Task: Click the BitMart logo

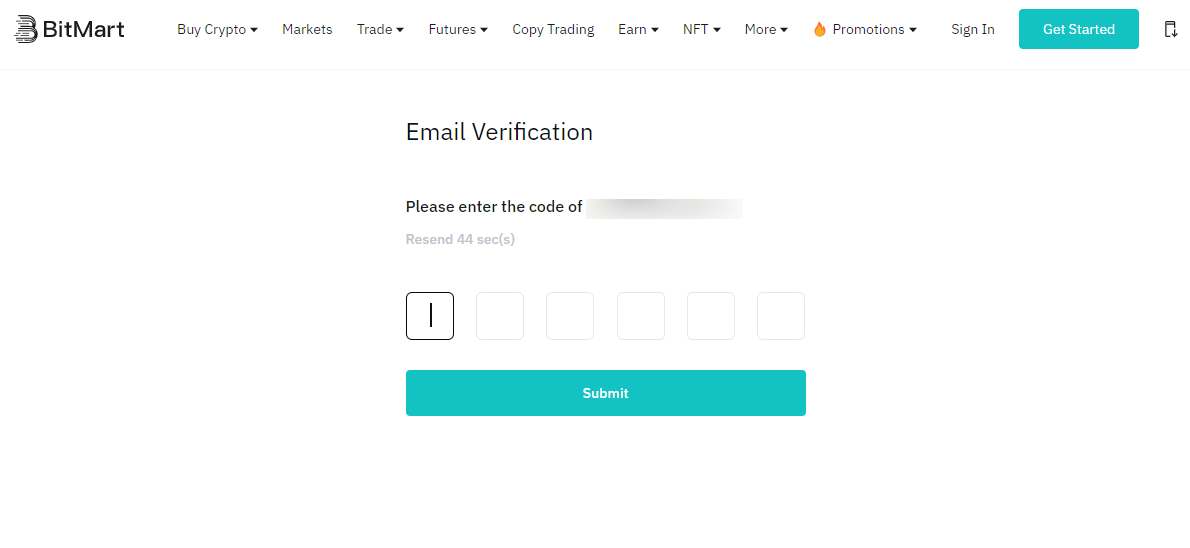Action: (x=70, y=29)
